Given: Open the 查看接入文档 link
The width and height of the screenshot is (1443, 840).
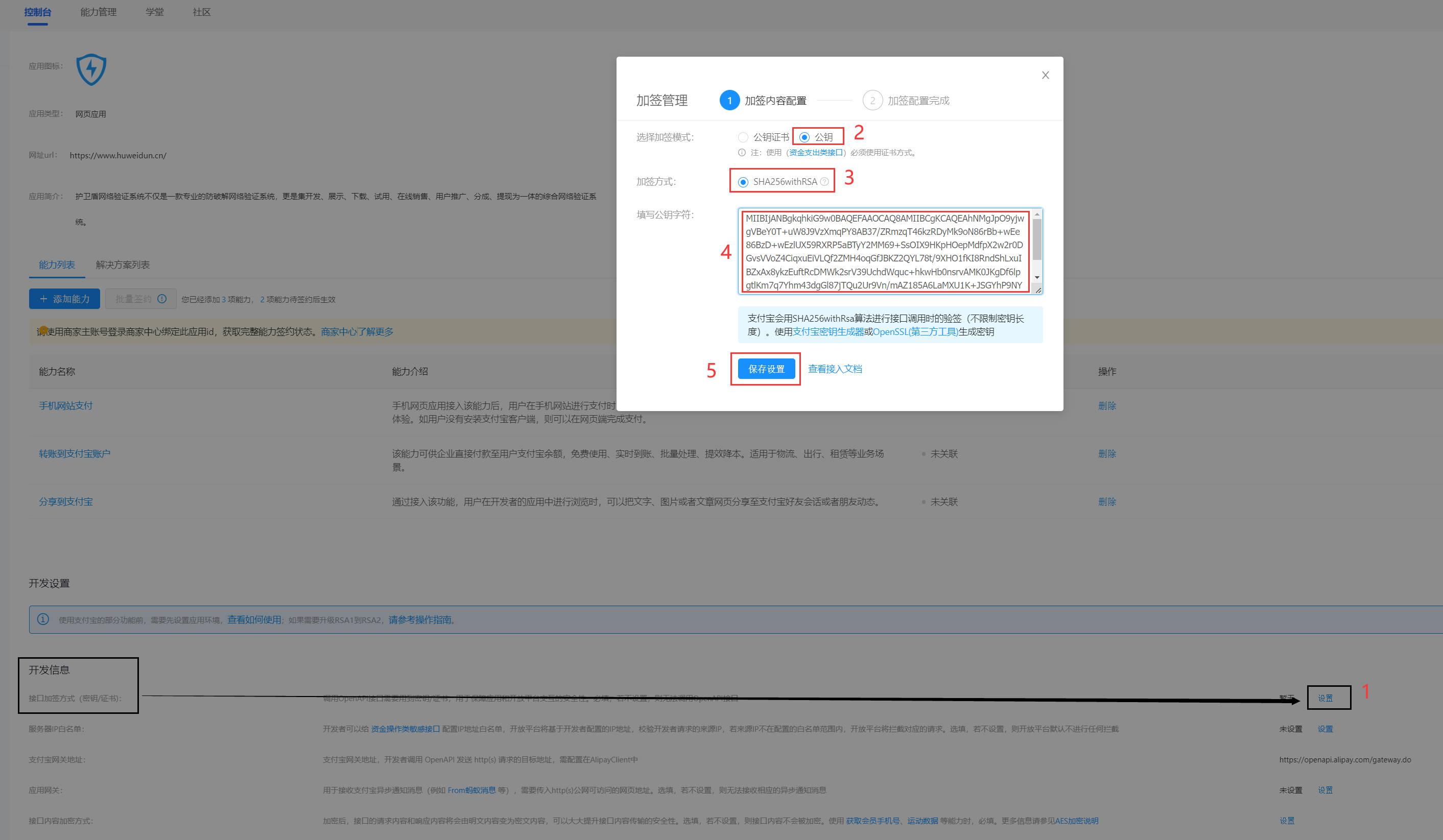Looking at the screenshot, I should click(835, 369).
